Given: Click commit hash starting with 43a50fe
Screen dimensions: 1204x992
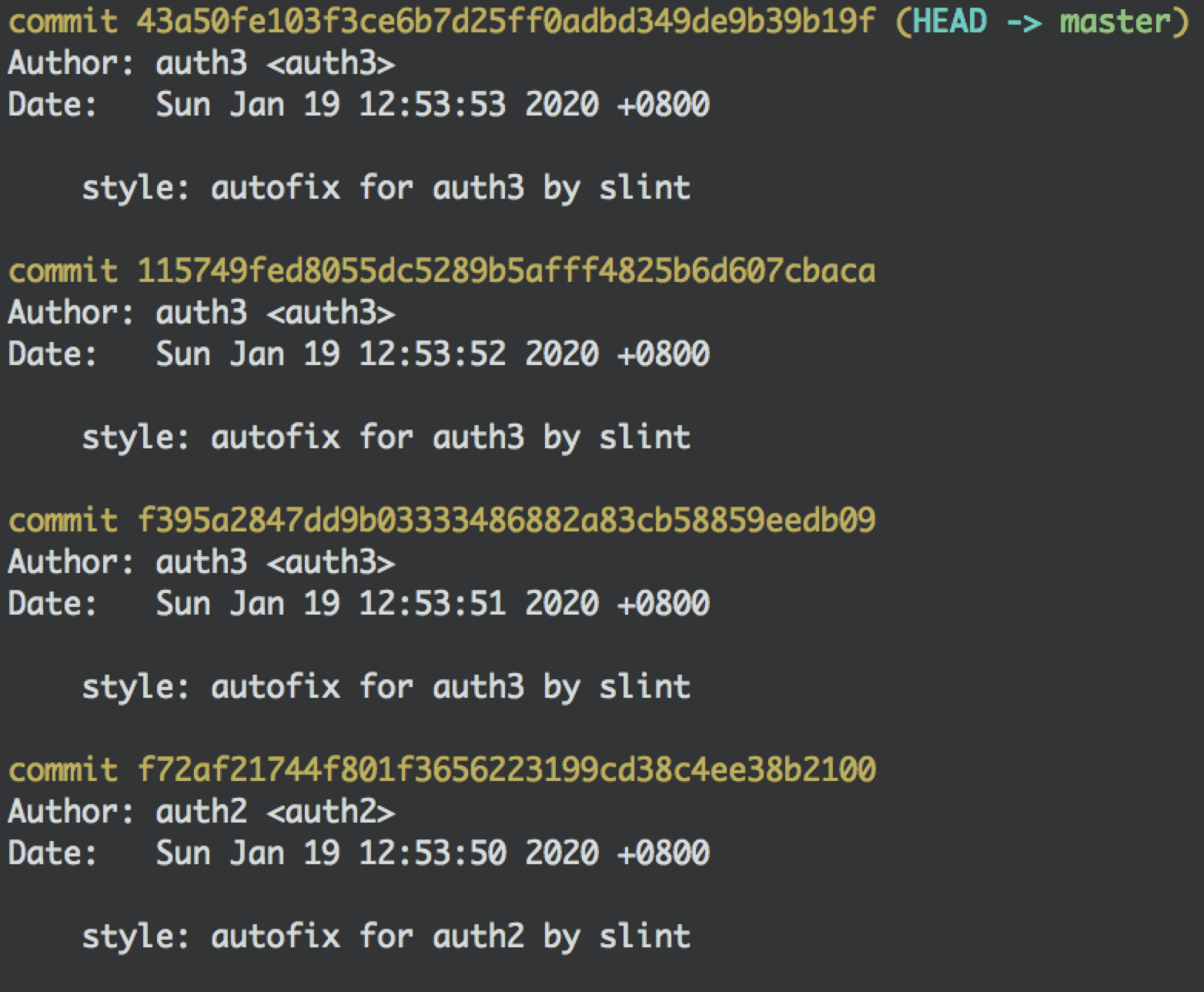Looking at the screenshot, I should click(506, 22).
